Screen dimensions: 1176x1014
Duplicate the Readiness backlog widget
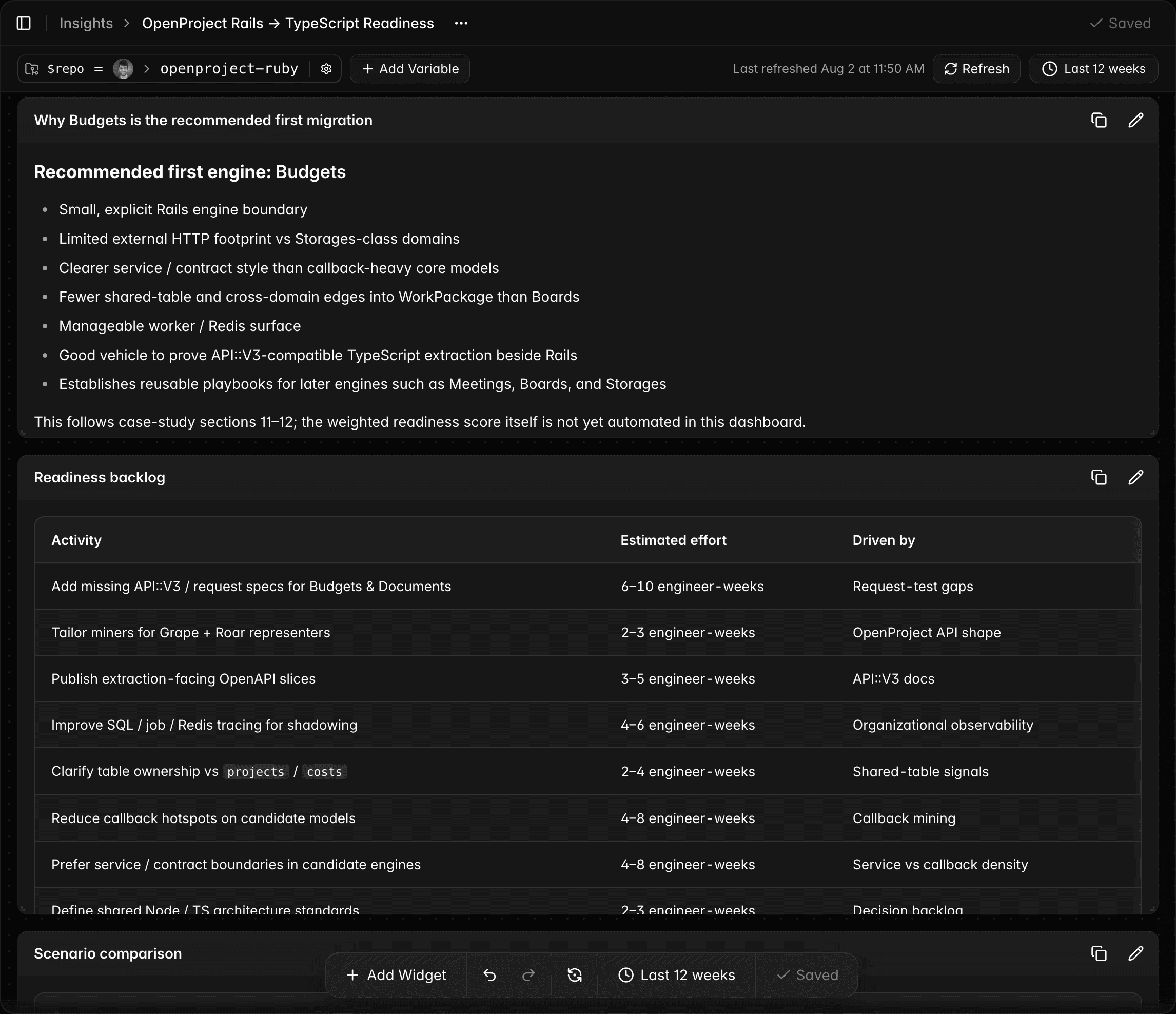(1099, 477)
